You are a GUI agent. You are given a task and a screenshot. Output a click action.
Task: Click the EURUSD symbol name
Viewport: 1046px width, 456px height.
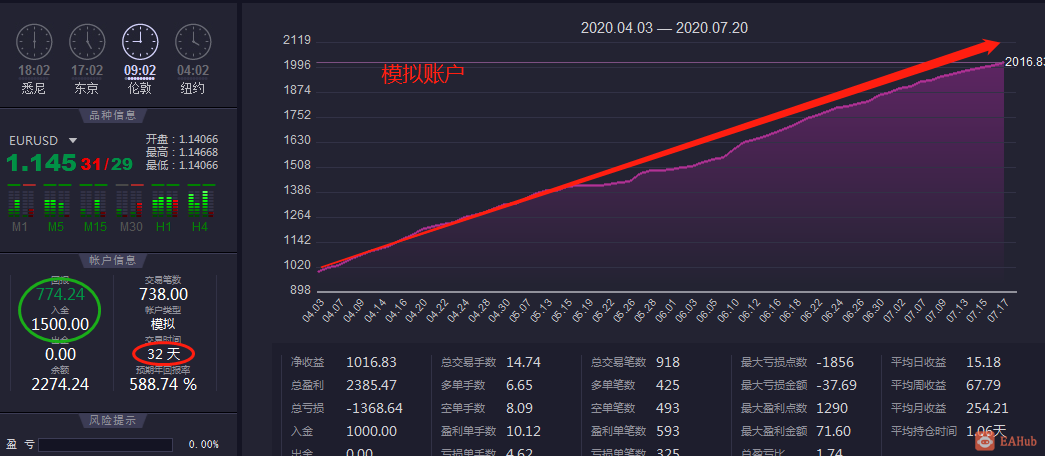(33, 141)
